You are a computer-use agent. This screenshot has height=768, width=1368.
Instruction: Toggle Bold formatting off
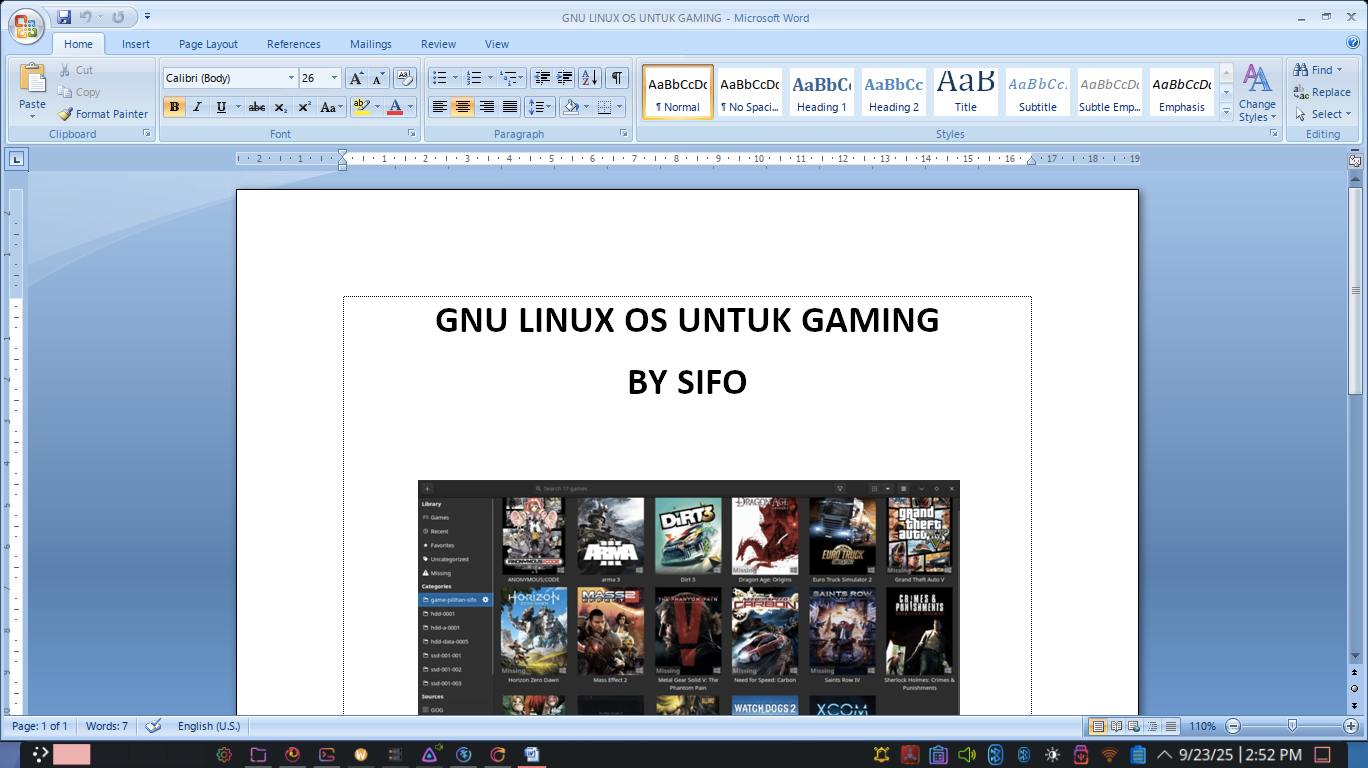(x=174, y=107)
